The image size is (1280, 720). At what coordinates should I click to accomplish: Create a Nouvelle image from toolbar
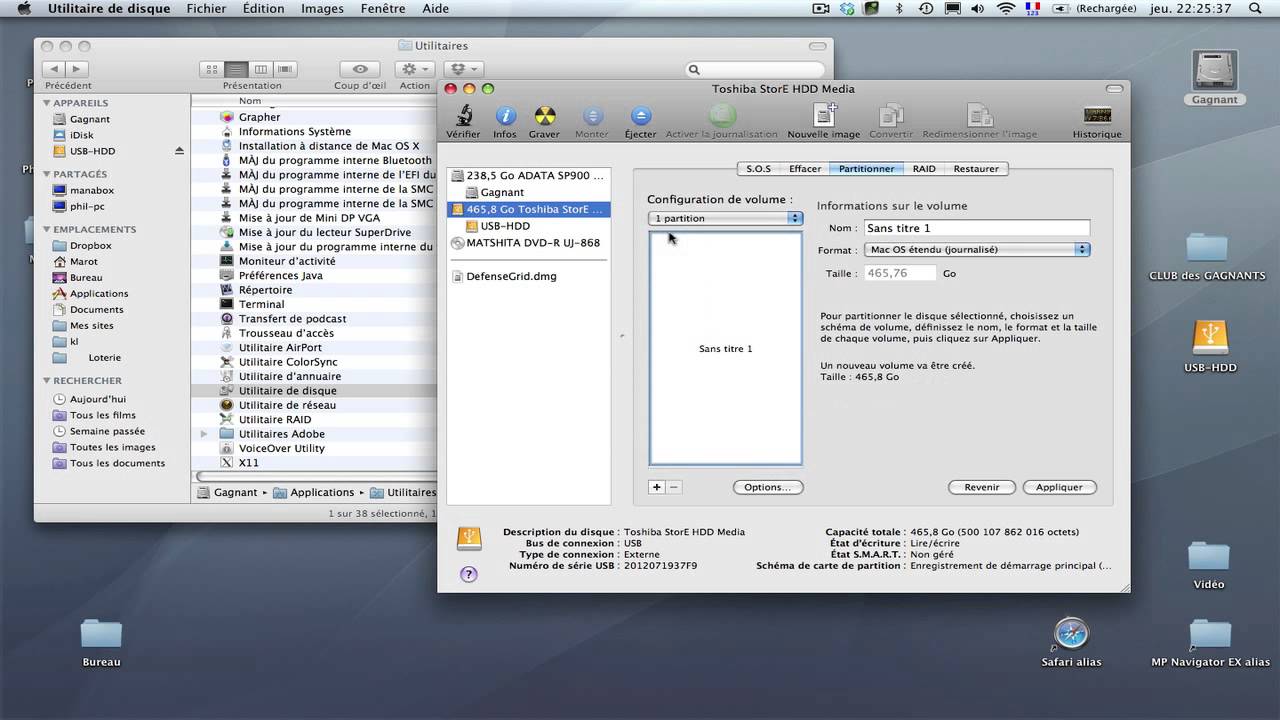(x=824, y=114)
